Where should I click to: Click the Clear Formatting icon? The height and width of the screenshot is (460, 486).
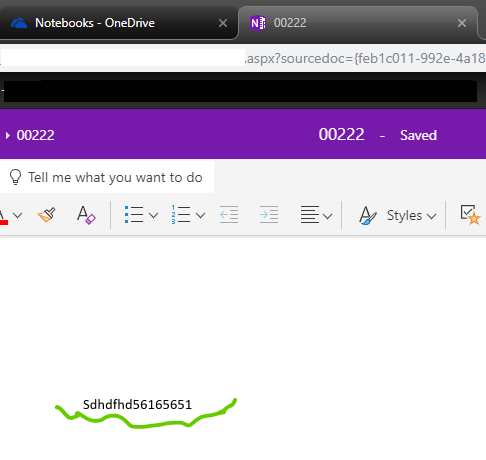[86, 215]
